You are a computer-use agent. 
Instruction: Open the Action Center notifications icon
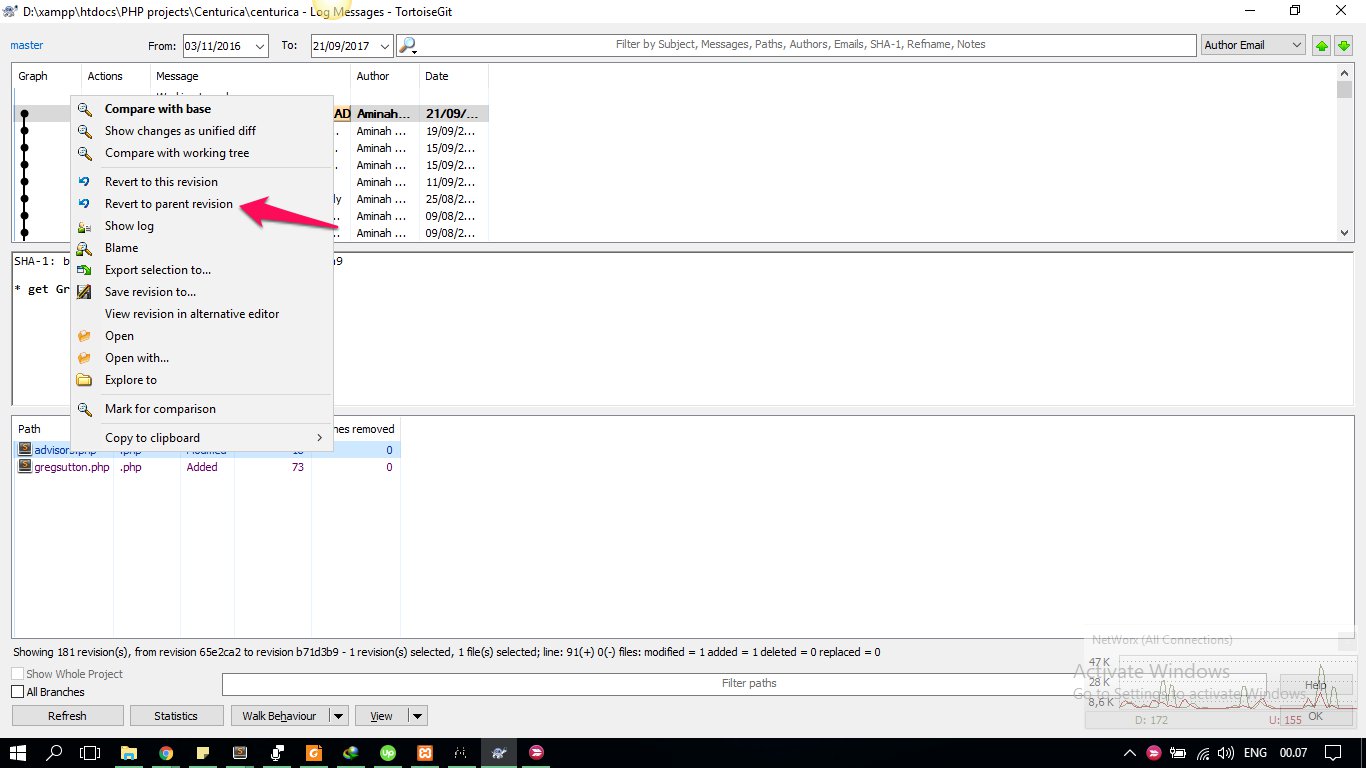(x=1332, y=752)
